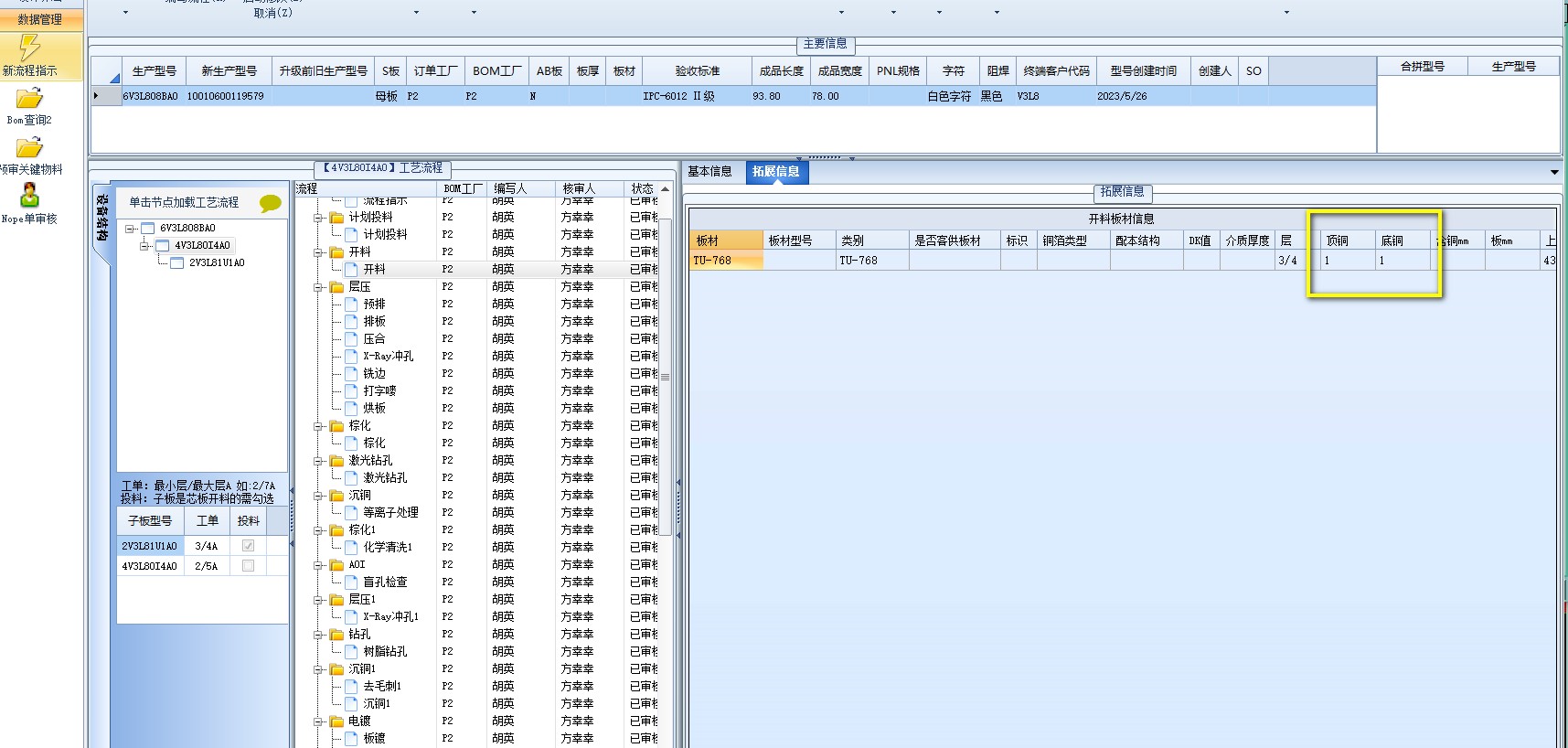Screen dimensions: 1568x748
Task: Collapse the 沉铜1 process group
Action: (318, 670)
